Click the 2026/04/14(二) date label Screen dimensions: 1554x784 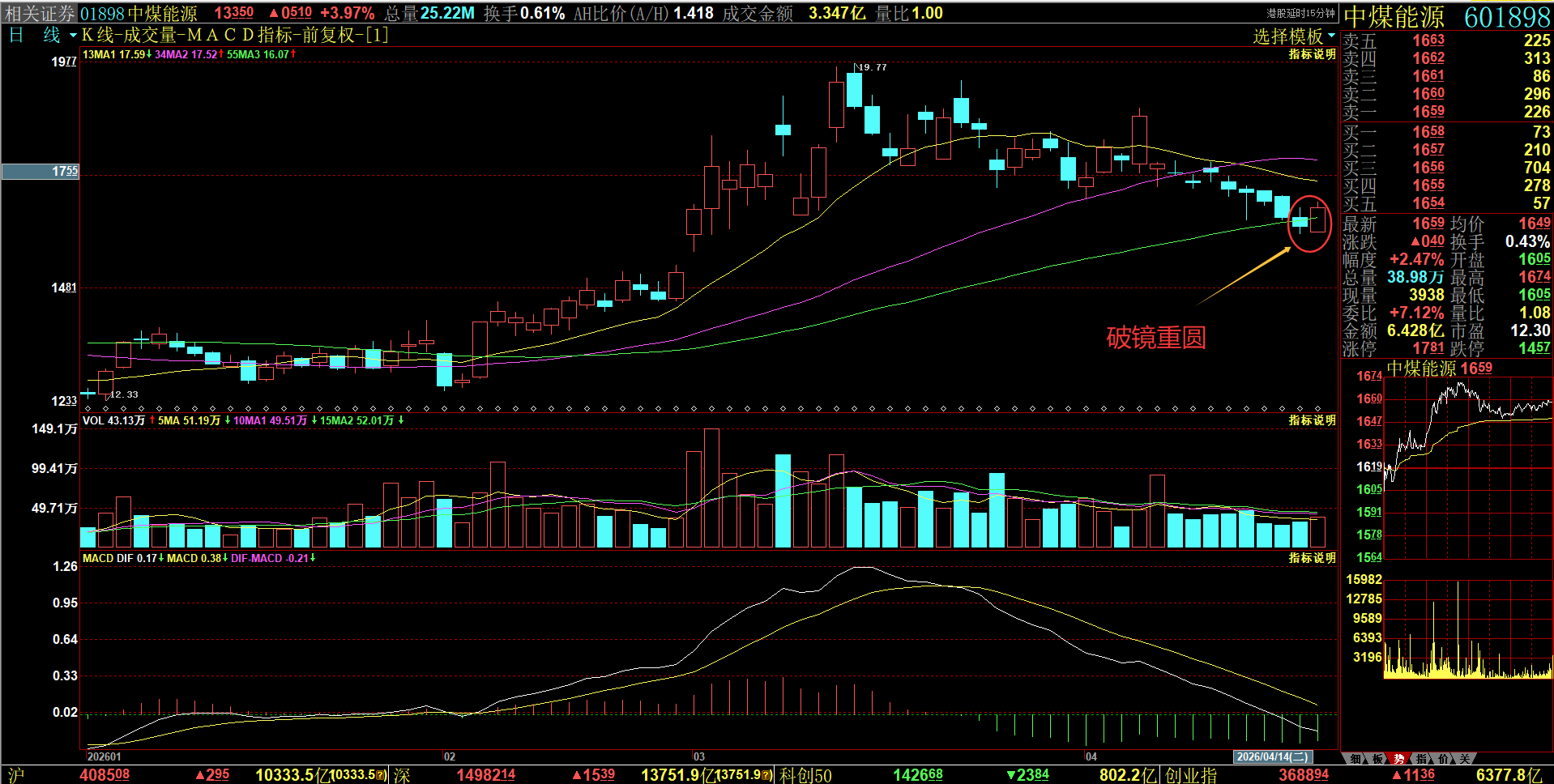point(1272,756)
